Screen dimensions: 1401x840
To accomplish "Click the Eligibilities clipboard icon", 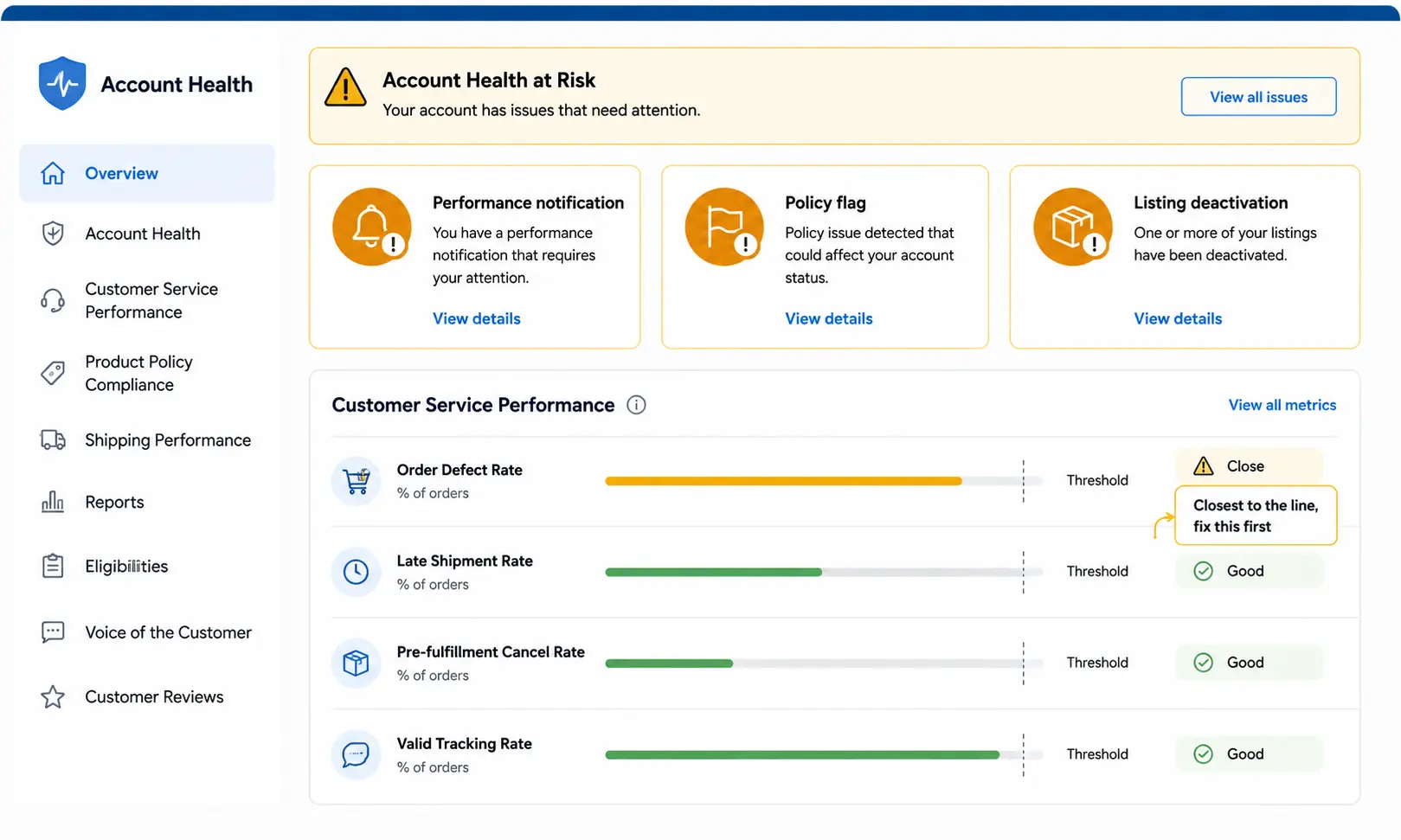I will click(x=53, y=566).
